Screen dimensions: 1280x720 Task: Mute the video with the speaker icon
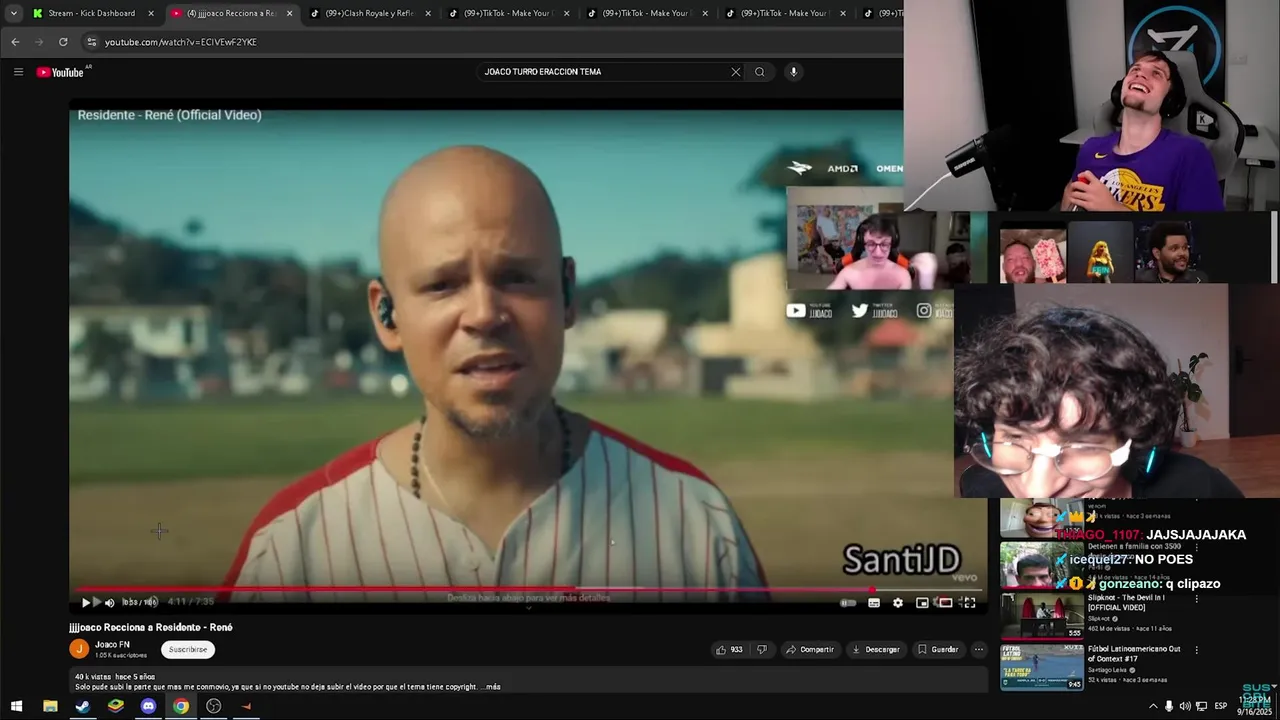110,602
